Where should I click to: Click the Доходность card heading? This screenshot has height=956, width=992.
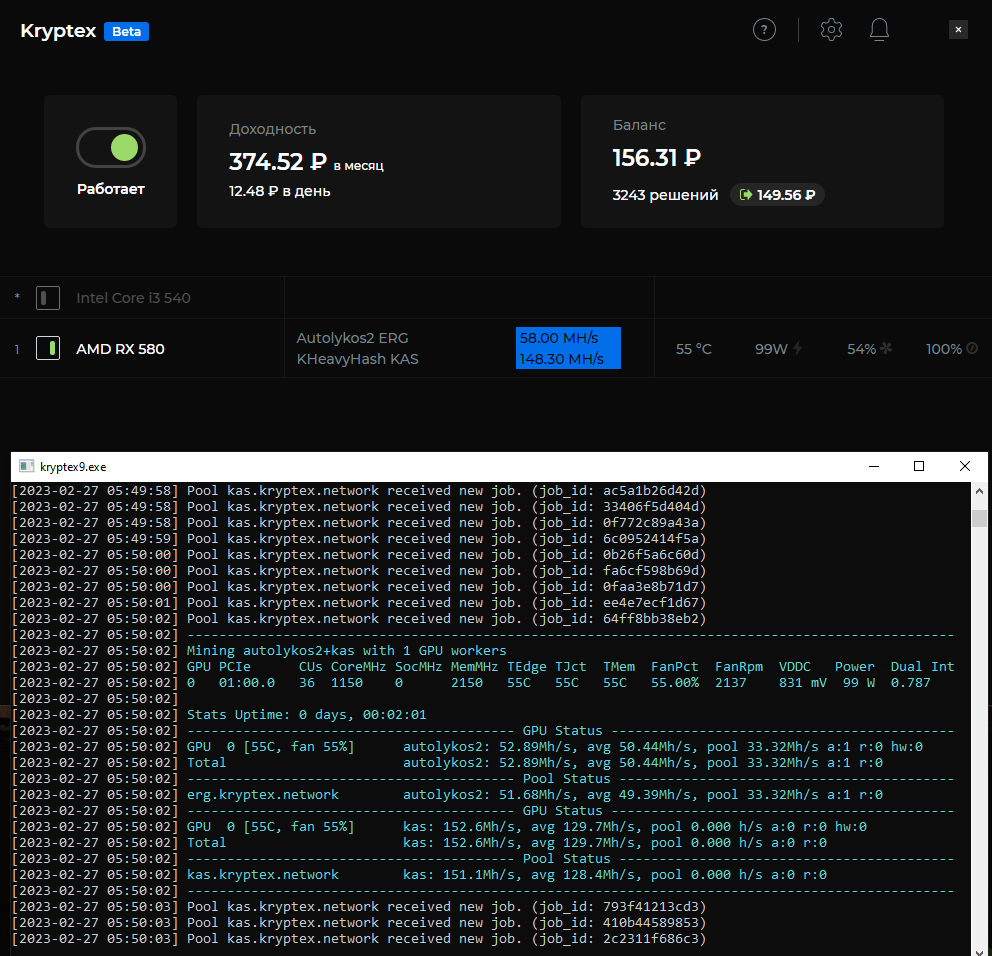tap(273, 129)
